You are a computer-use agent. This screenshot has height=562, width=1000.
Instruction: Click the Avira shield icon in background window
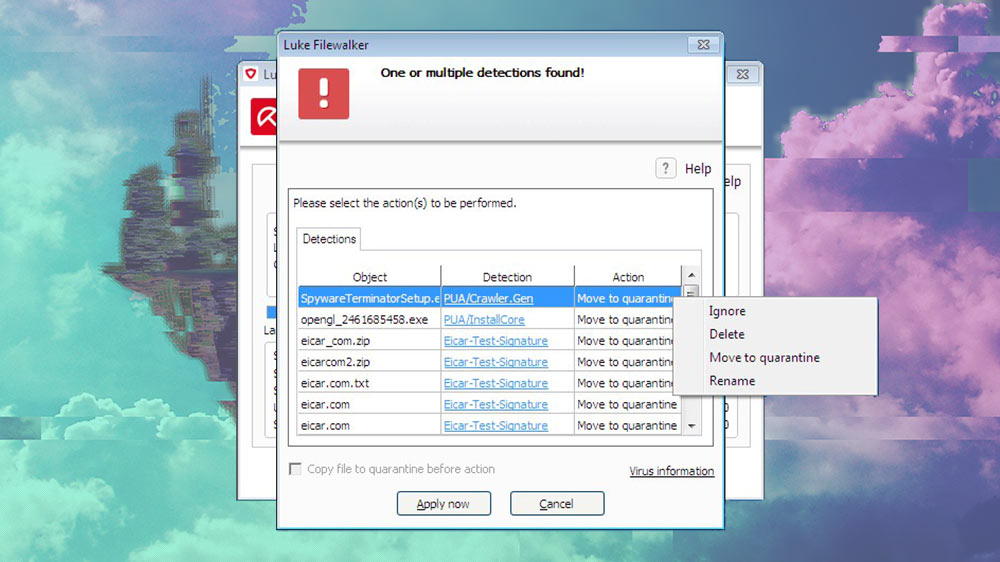[x=251, y=74]
